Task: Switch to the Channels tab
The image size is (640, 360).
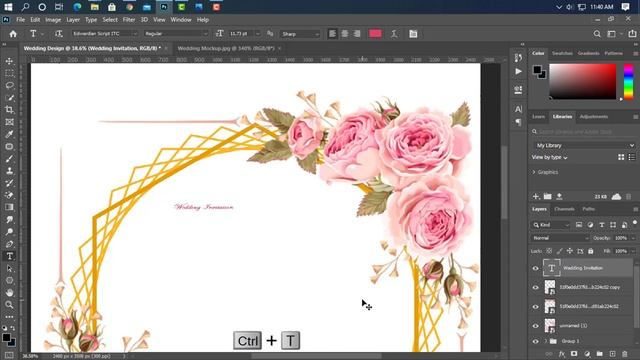Action: [564, 209]
